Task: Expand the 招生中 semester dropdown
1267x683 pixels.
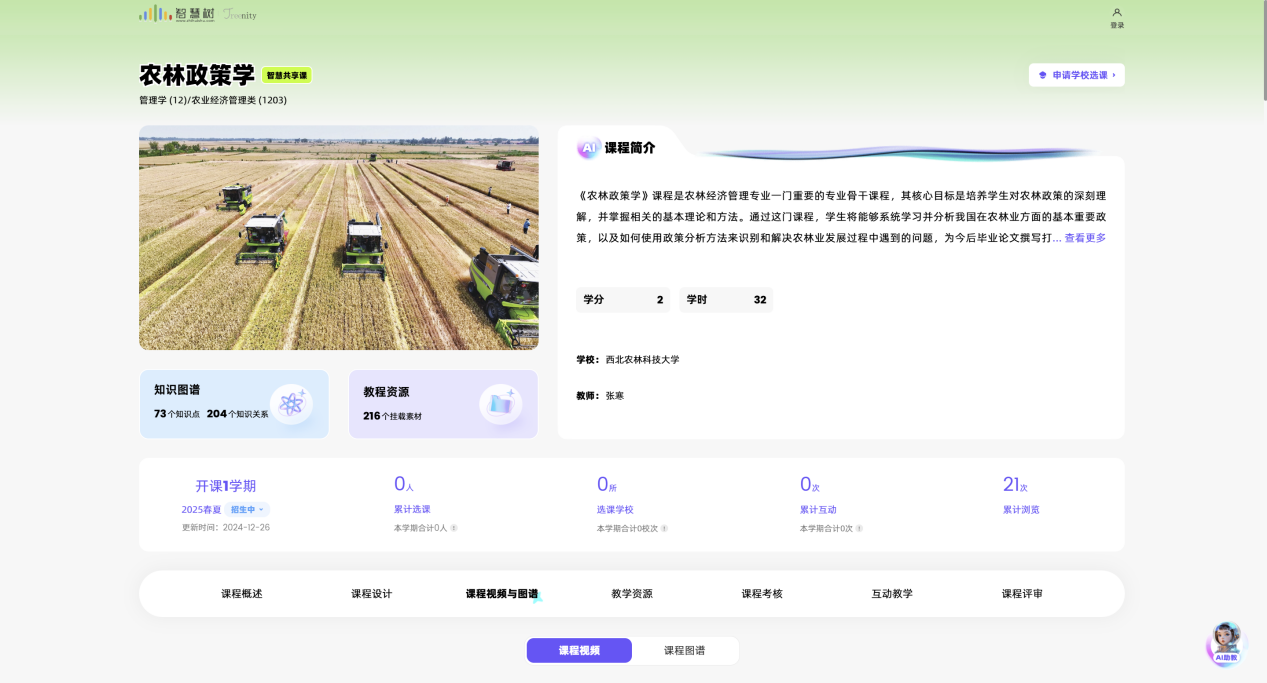Action: [x=247, y=510]
